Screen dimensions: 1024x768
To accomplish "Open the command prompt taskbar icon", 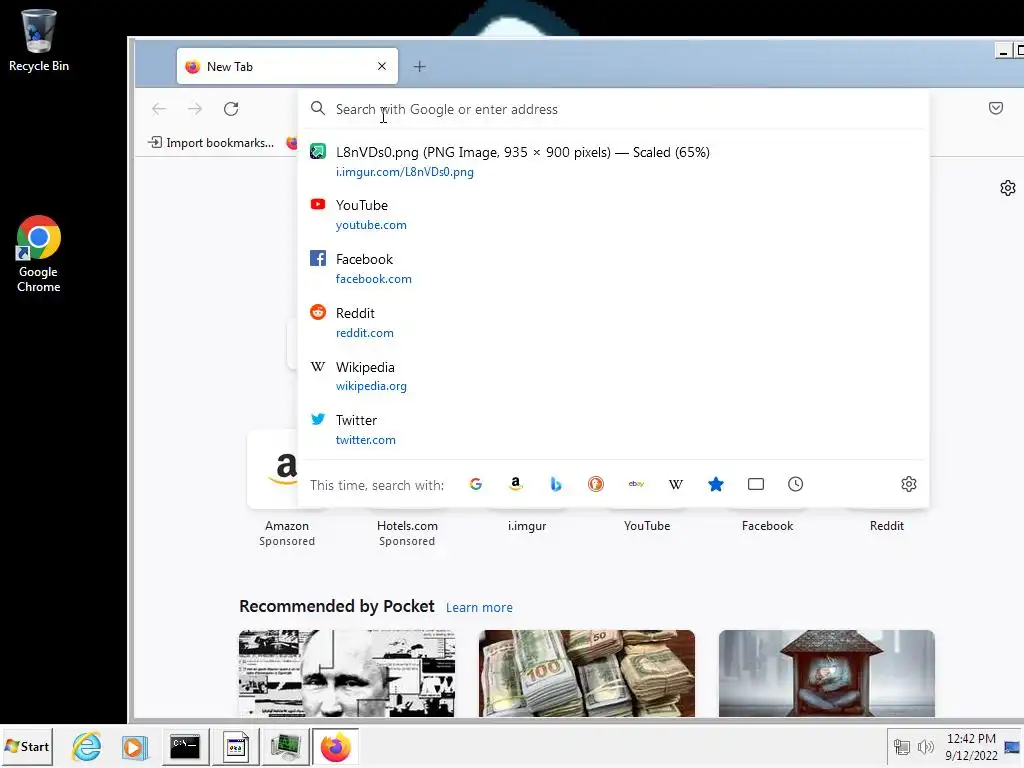I will (185, 746).
